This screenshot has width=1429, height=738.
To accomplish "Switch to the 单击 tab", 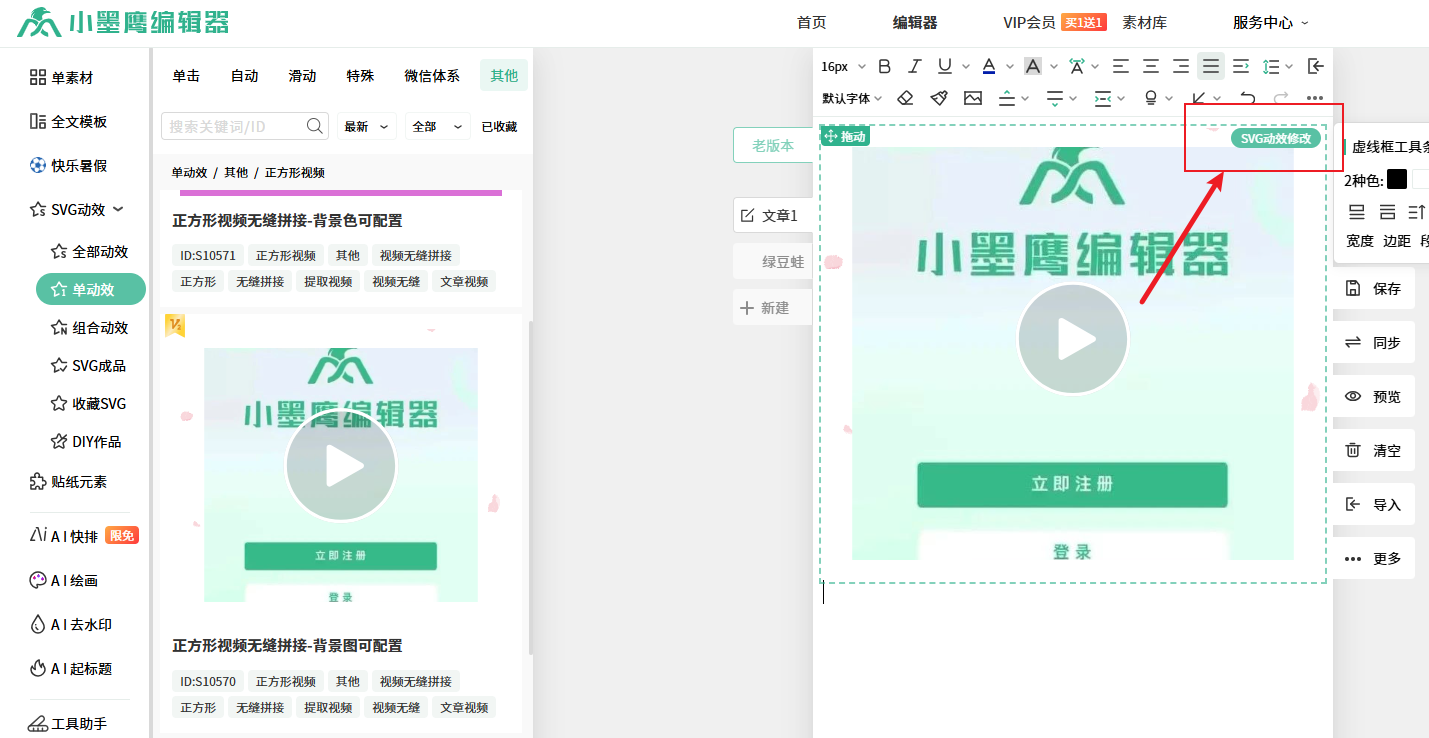I will [x=186, y=76].
